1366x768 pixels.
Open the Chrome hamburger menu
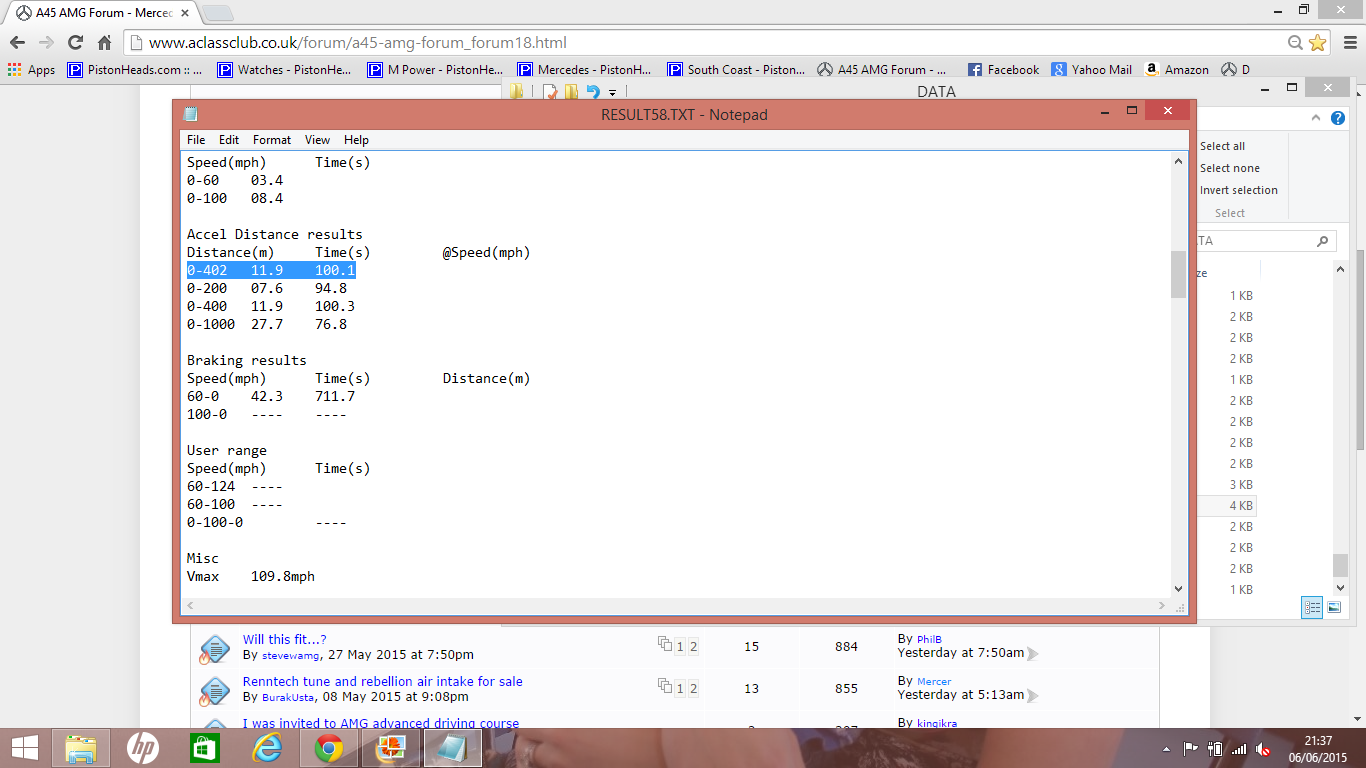point(1346,43)
